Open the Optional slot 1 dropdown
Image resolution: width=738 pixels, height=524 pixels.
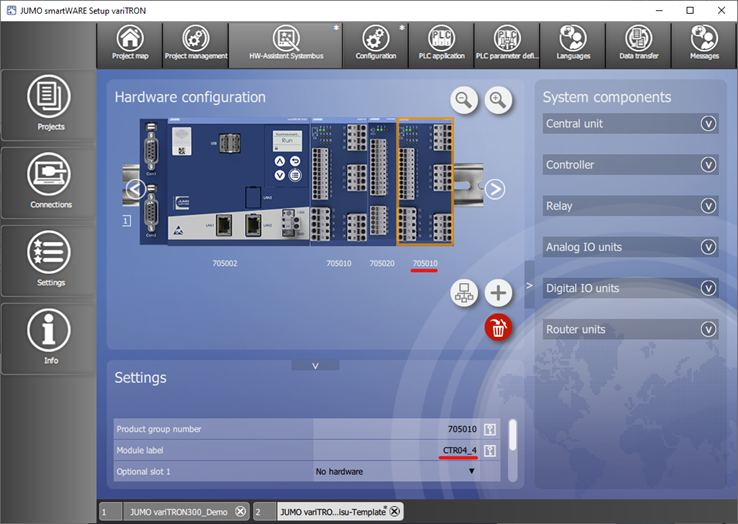pos(471,471)
